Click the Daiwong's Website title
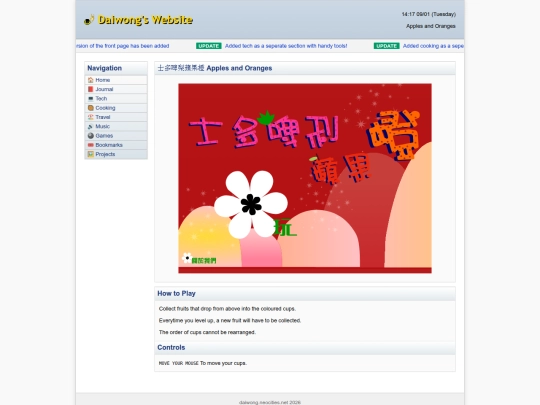Viewport: 540px width, 405px height. (x=145, y=20)
